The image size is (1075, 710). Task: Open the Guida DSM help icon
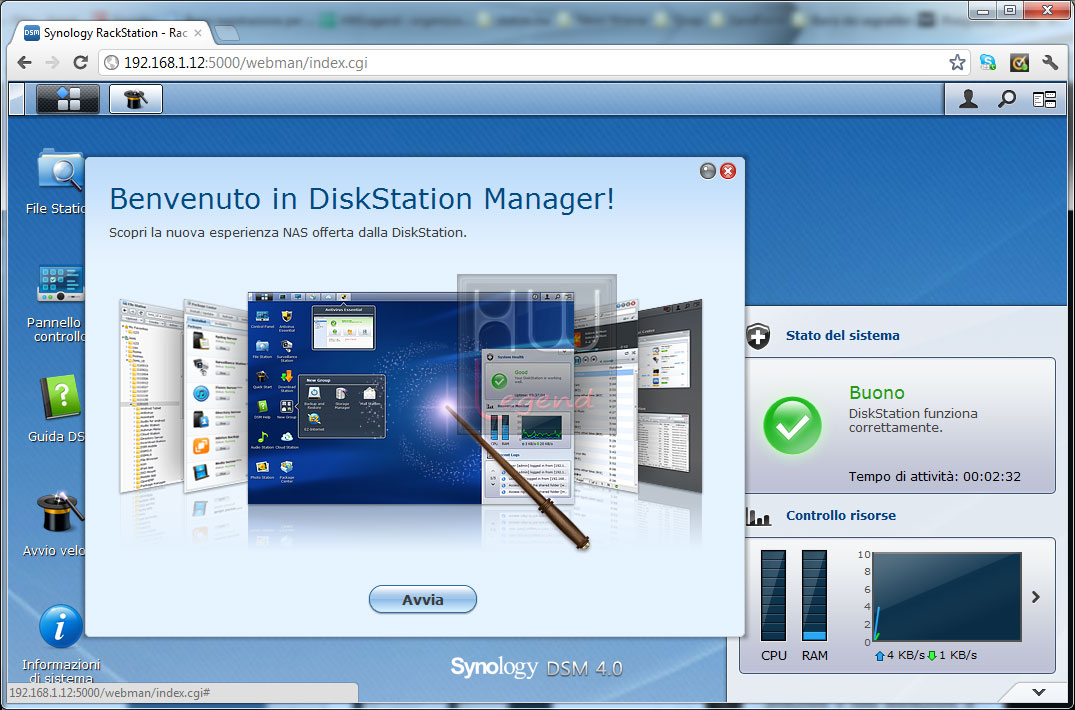(60, 409)
